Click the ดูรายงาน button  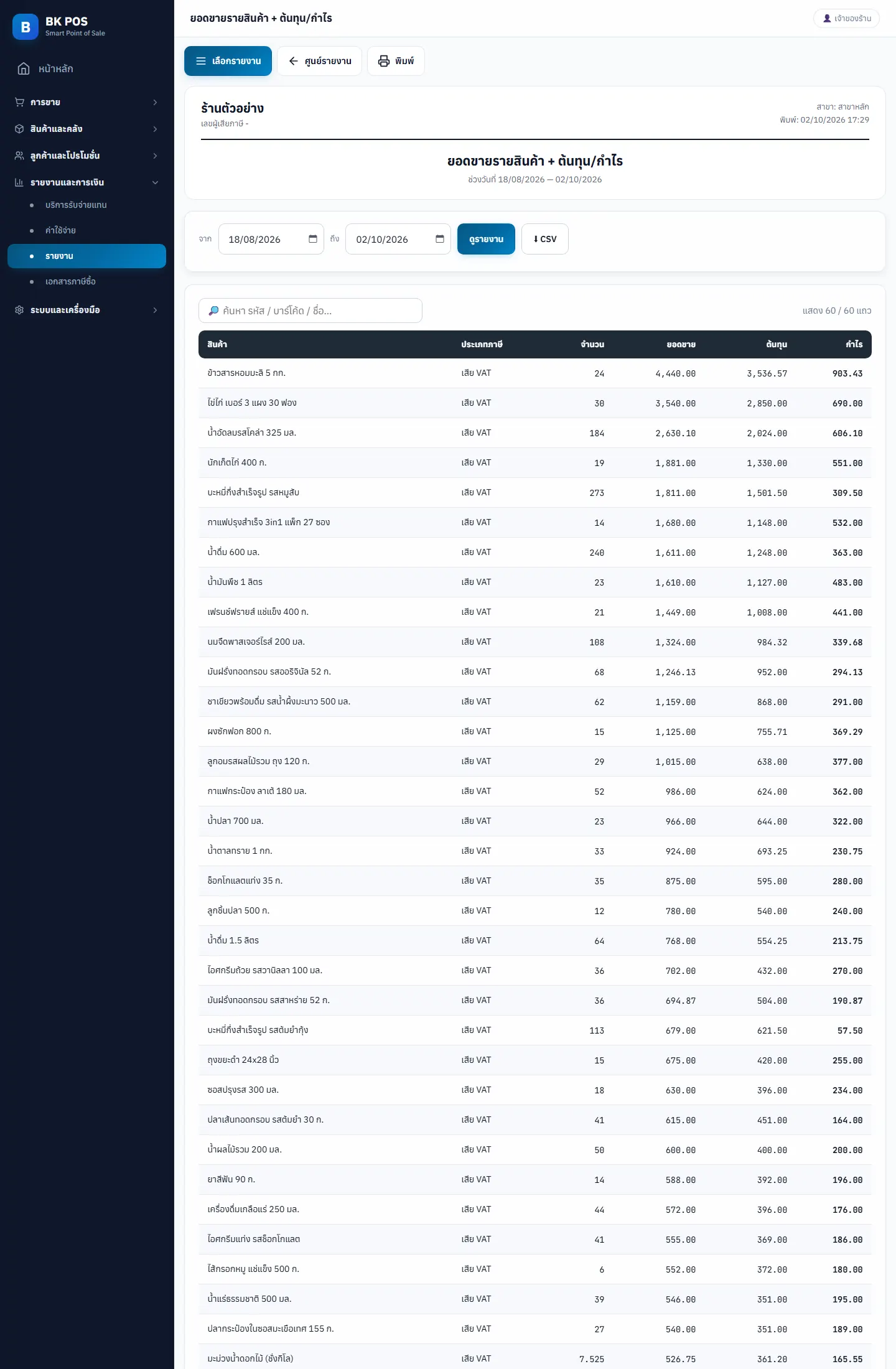click(486, 239)
